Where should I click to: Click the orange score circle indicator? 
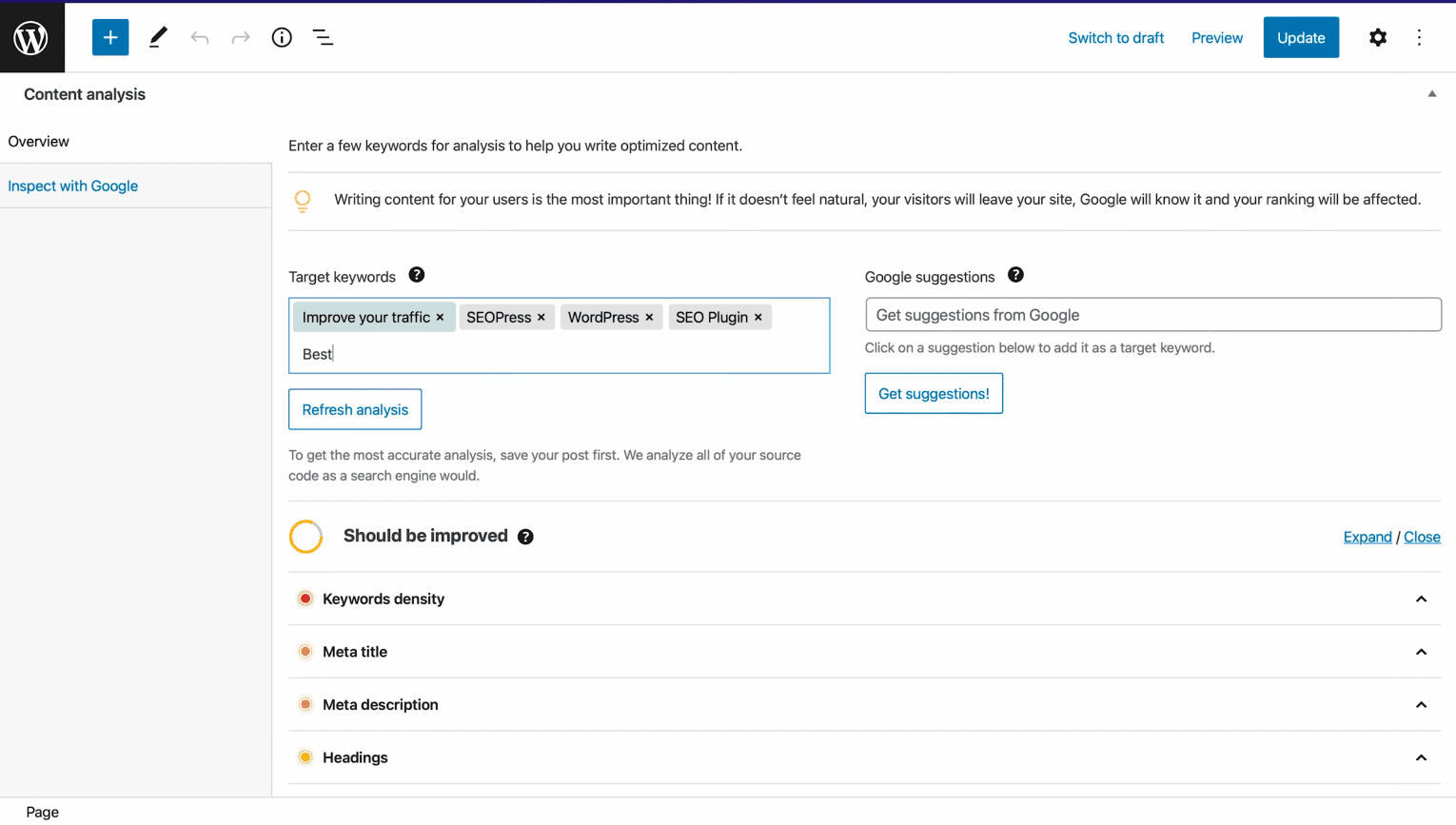pyautogui.click(x=305, y=537)
